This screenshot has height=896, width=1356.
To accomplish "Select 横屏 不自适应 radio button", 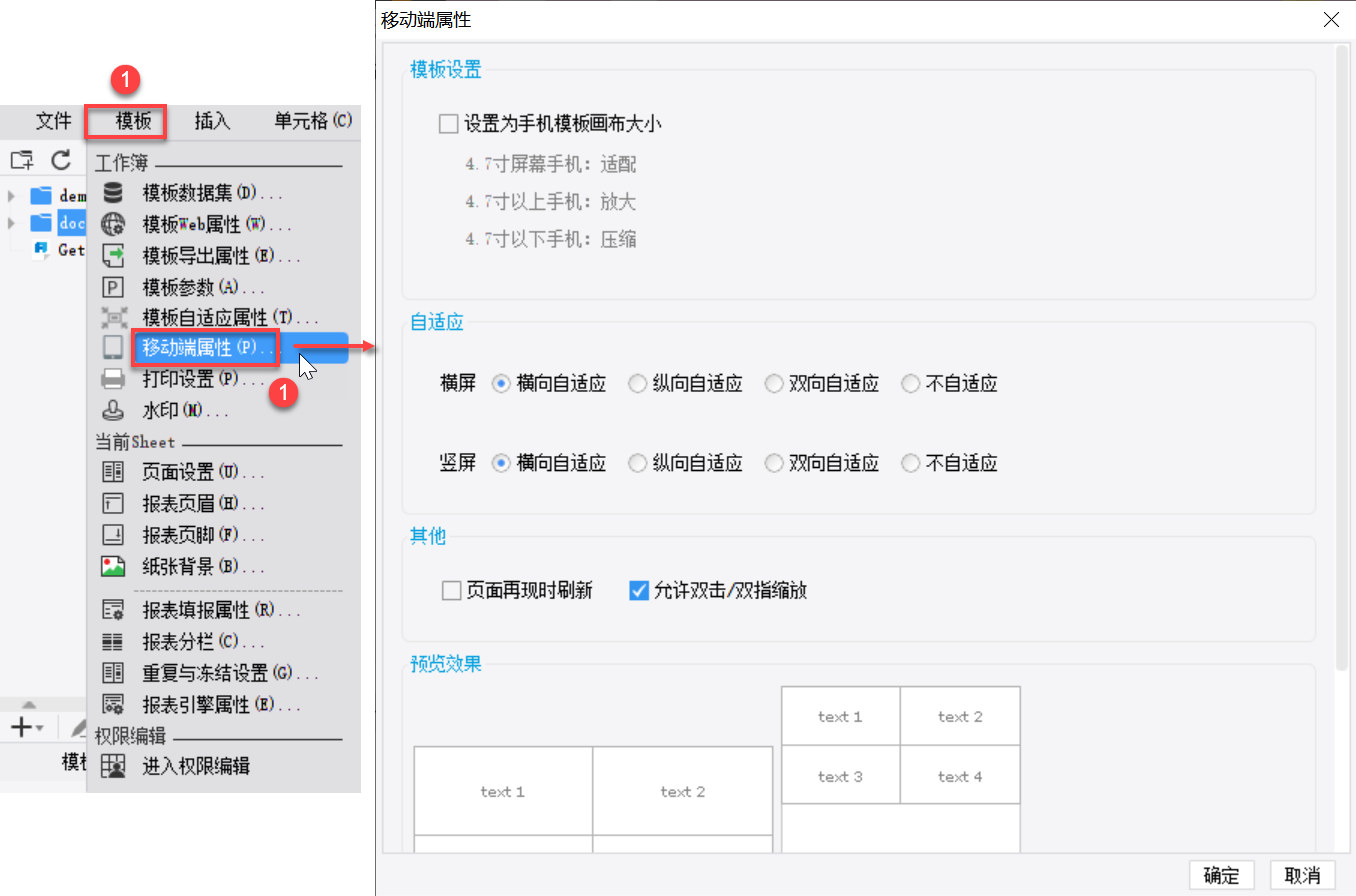I will 910,383.
